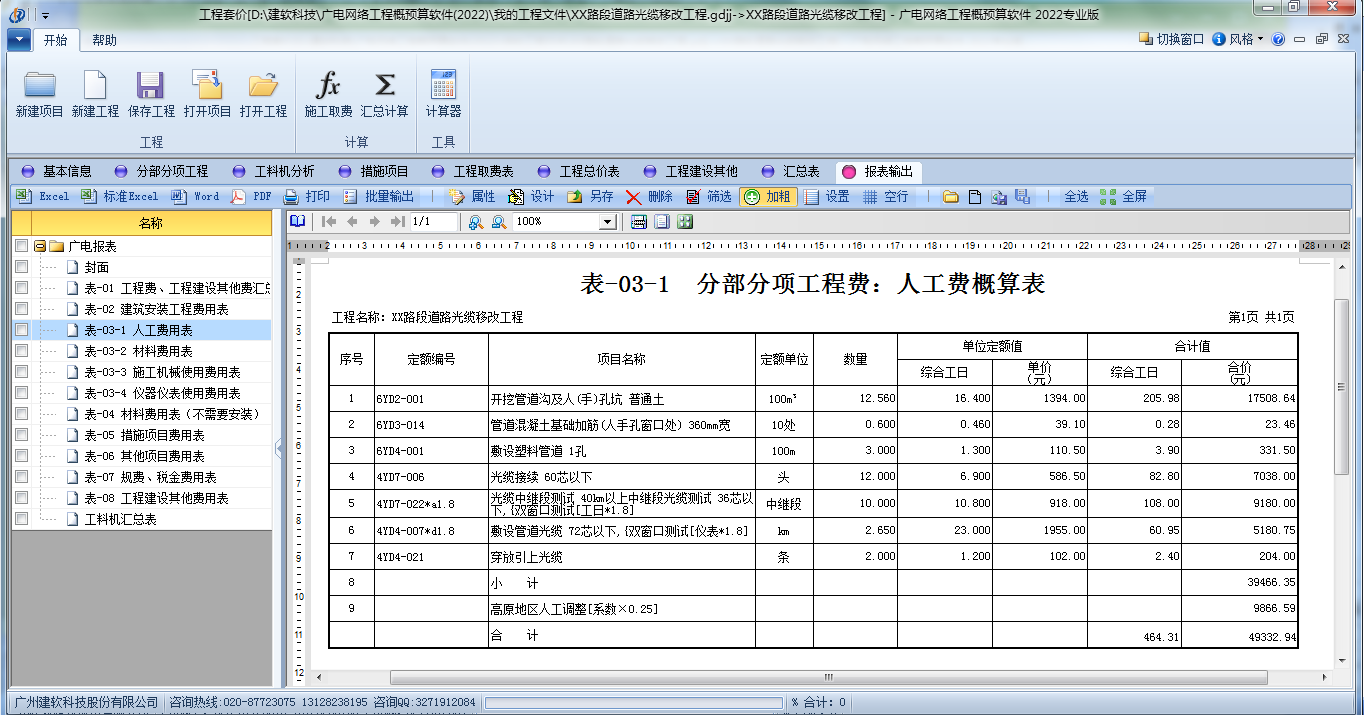Select 表-07 规费、税金费用表 in tree
Screen dimensions: 1364x715
coord(150,477)
